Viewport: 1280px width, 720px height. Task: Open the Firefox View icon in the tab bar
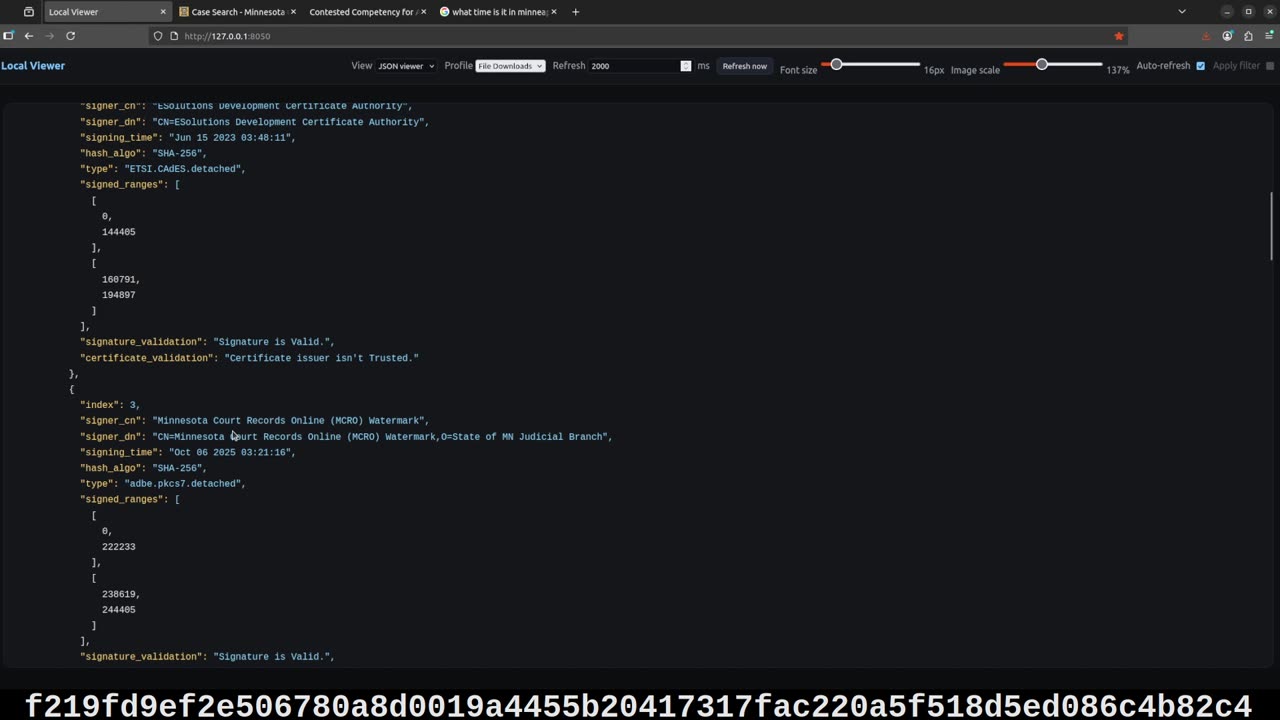pyautogui.click(x=28, y=12)
